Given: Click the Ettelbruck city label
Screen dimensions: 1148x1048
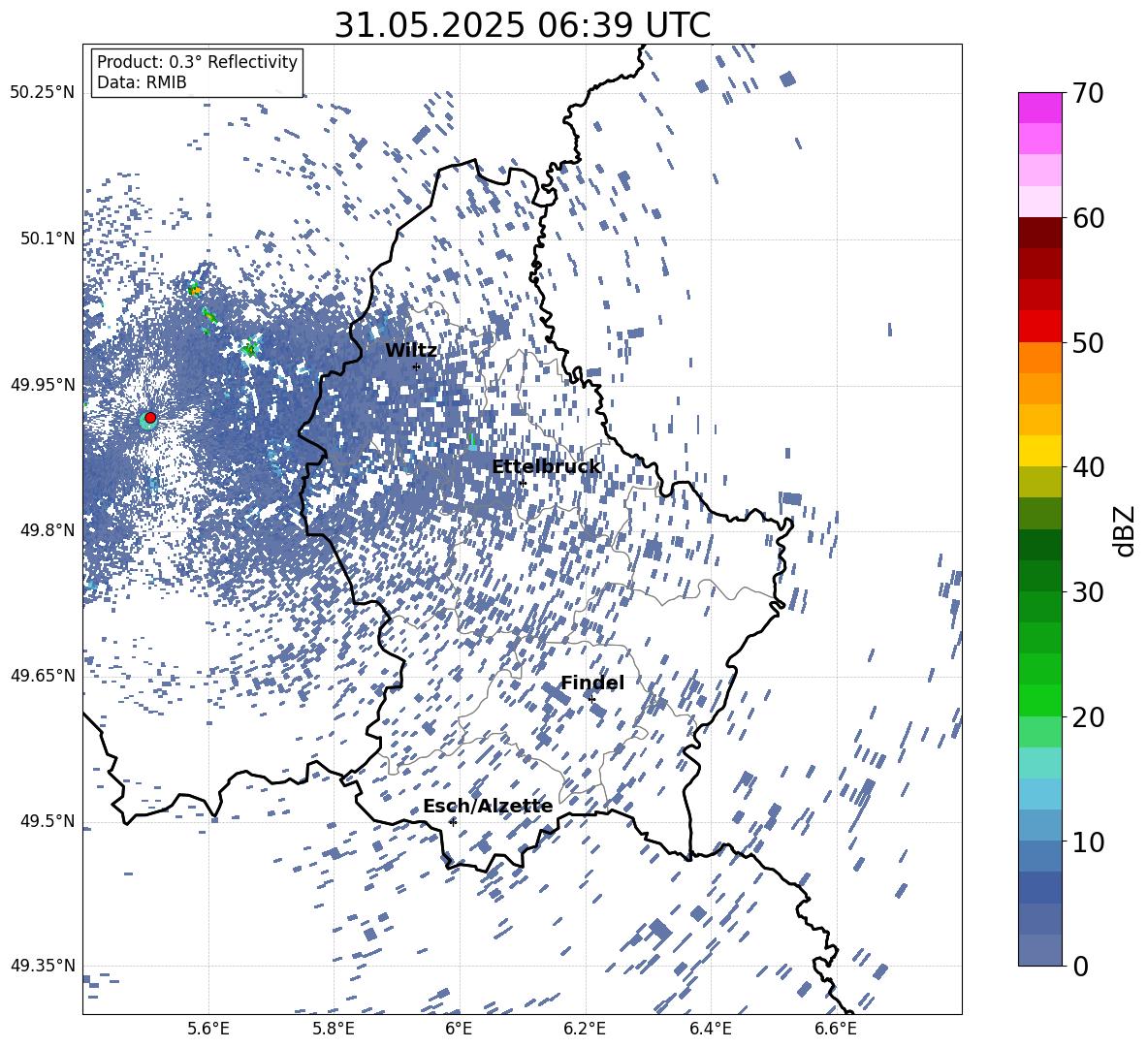Looking at the screenshot, I should 546,467.
